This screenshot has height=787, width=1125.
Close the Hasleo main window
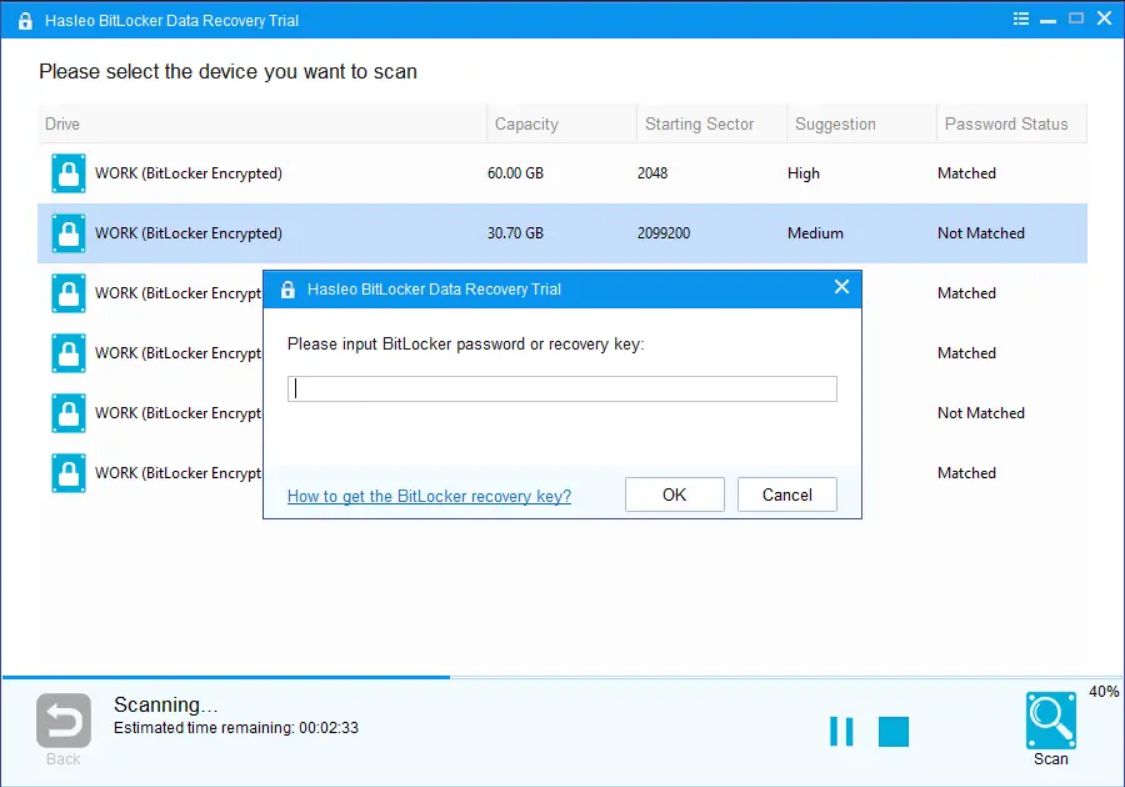[1104, 18]
